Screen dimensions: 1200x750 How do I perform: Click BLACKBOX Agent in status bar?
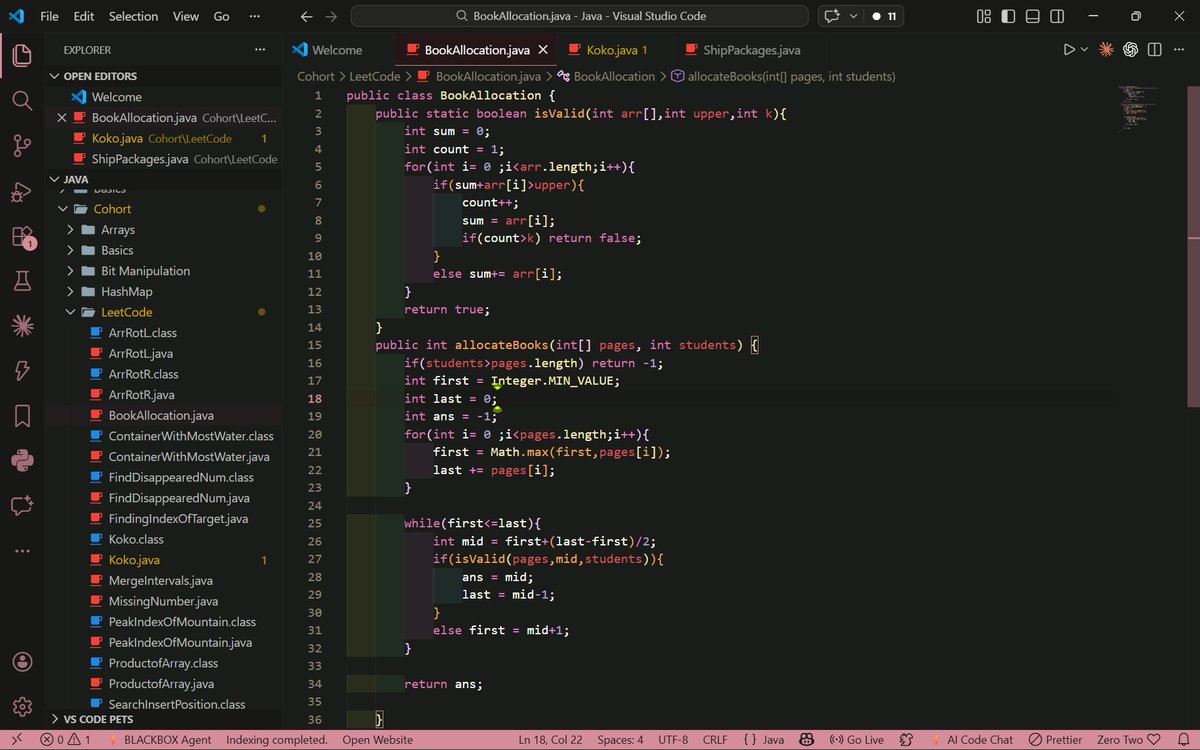(x=158, y=740)
